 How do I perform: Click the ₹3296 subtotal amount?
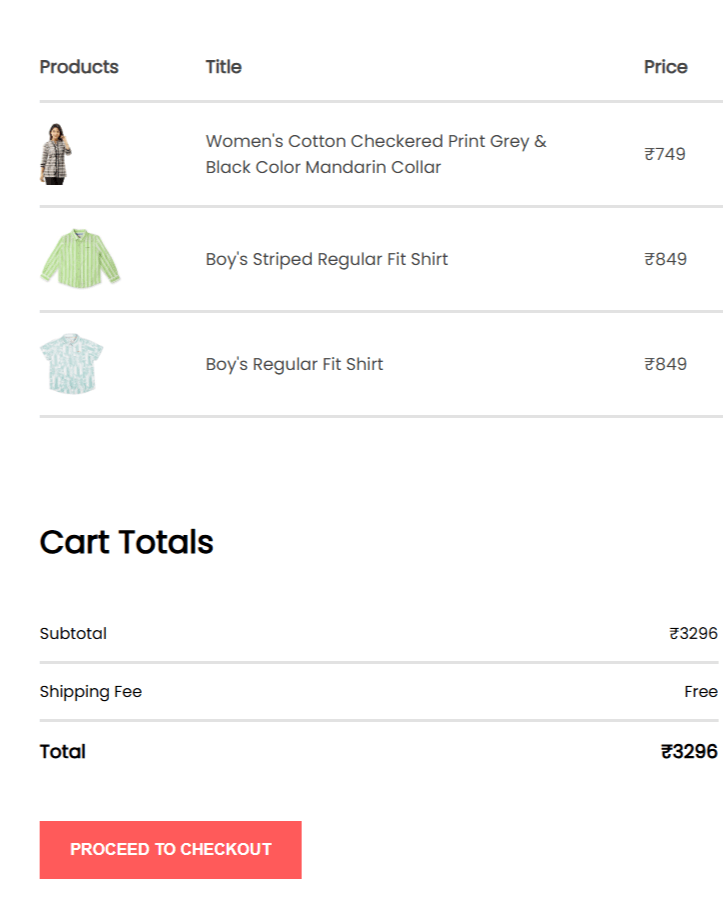692,633
